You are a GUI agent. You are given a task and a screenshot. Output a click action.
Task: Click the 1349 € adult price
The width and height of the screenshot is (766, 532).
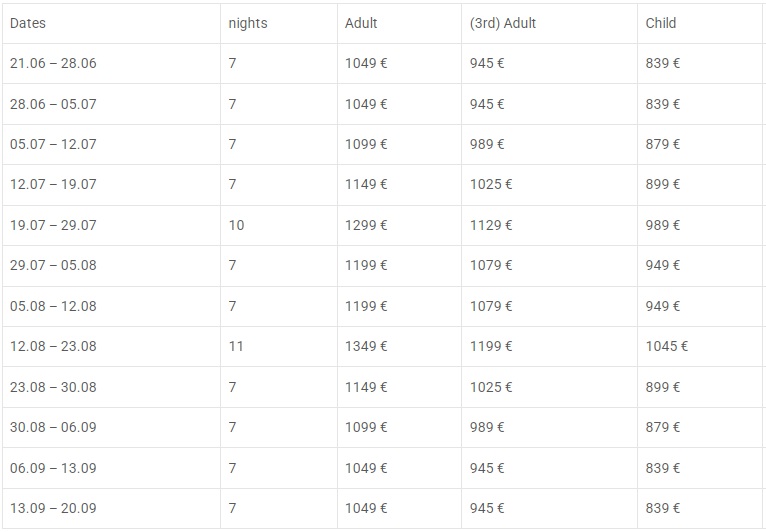366,346
